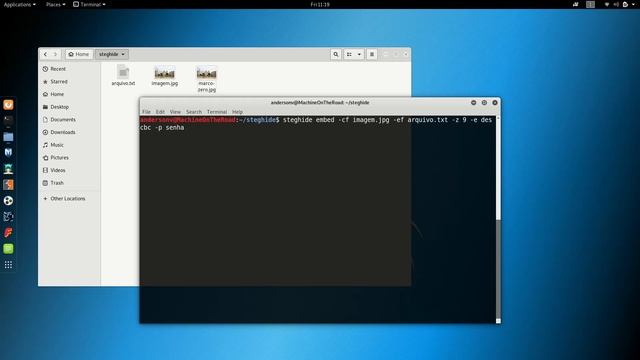Screen dimensions: 640x360
Task: Select arquivo.txt file icon
Action: click(x=123, y=73)
